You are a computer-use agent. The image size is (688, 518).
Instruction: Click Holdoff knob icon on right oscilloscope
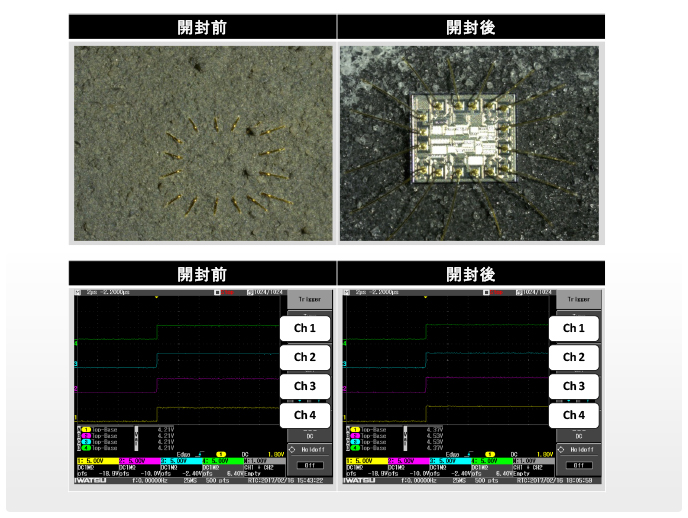561,450
